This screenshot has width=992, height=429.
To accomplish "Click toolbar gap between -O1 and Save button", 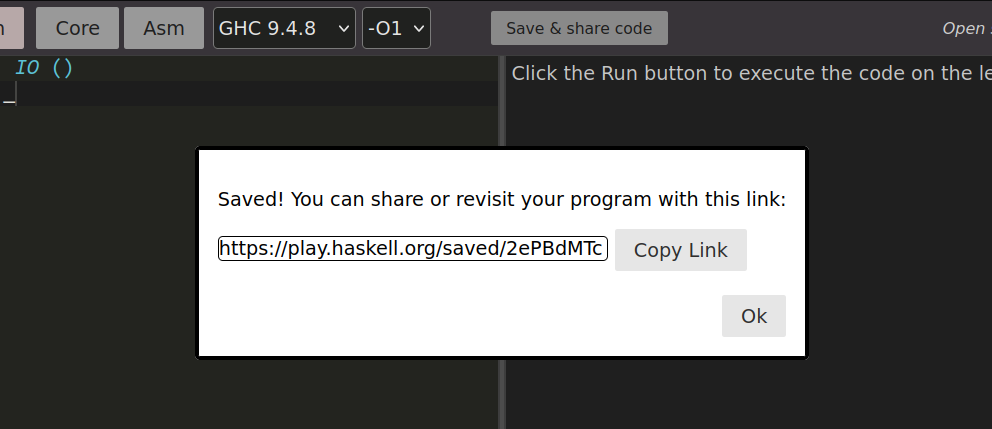I will (460, 28).
